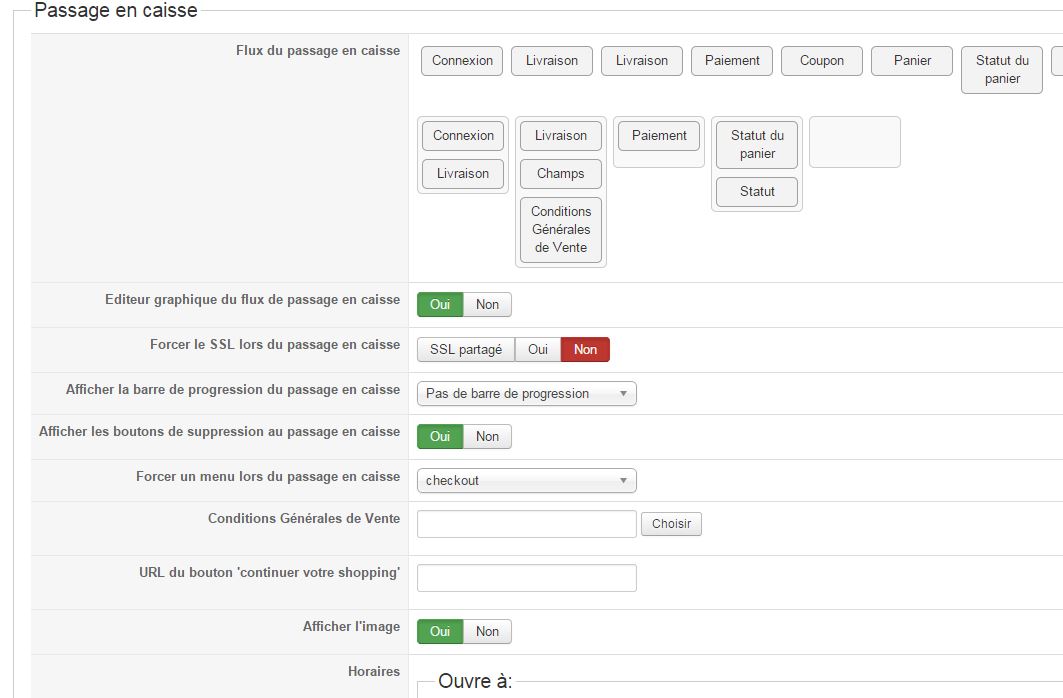The height and width of the screenshot is (698, 1063).
Task: Disable Afficher les boutons de suppression with Non
Action: click(x=487, y=437)
